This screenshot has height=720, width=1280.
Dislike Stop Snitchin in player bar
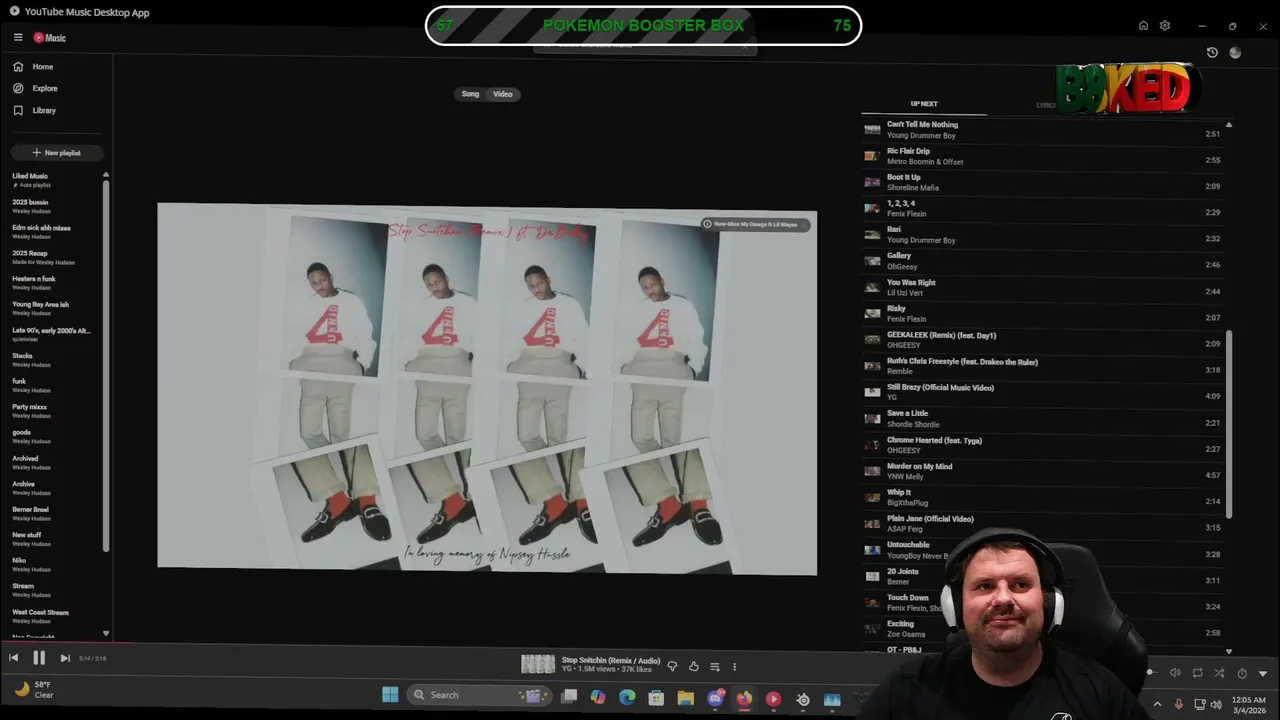coord(672,666)
